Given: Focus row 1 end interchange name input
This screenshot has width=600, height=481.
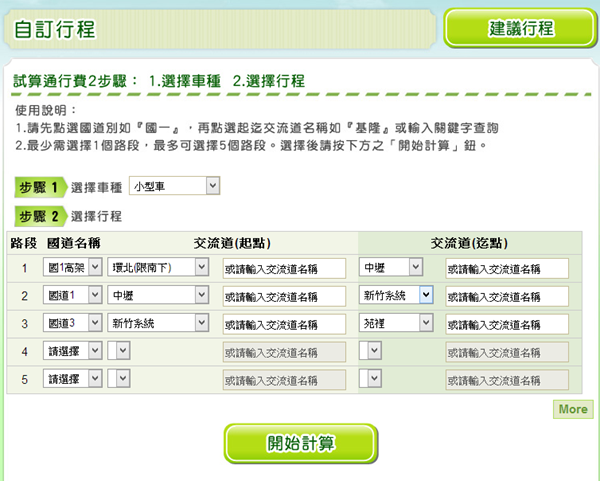Looking at the screenshot, I should tap(507, 269).
